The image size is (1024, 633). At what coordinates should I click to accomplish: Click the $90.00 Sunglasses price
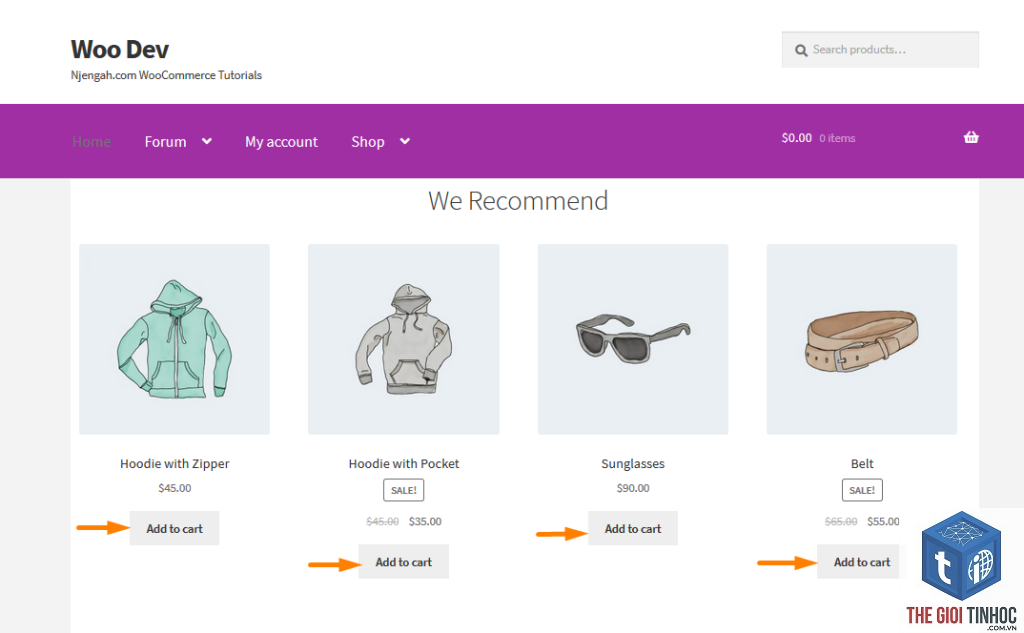633,488
